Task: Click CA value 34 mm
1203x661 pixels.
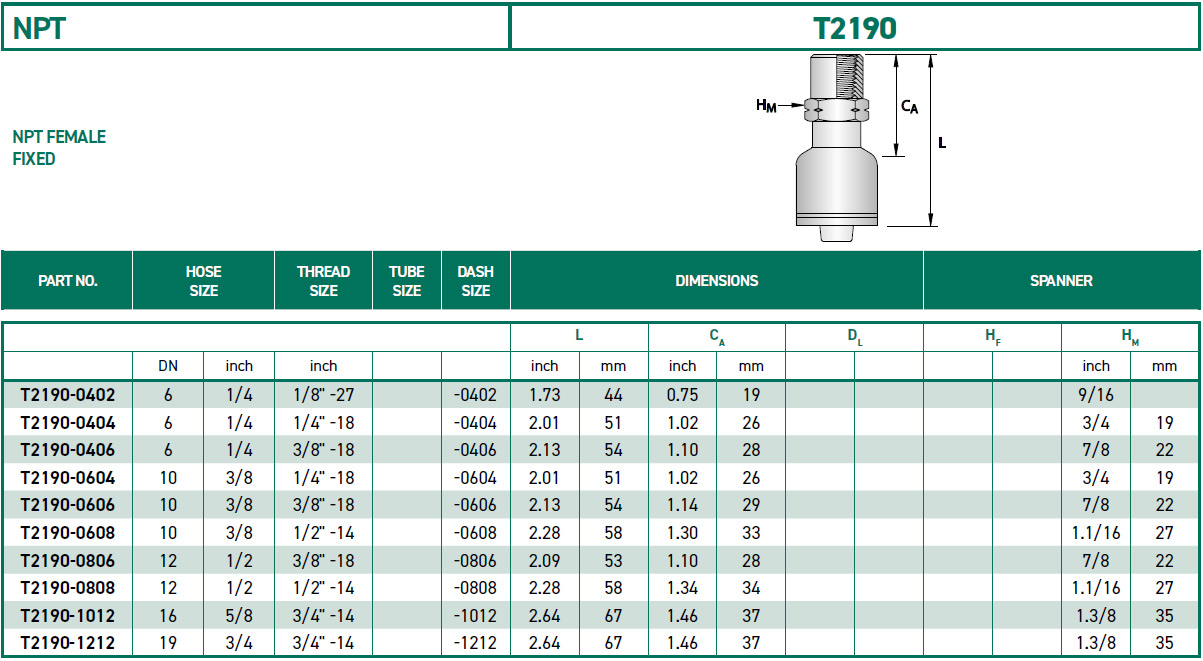Action: 752,588
